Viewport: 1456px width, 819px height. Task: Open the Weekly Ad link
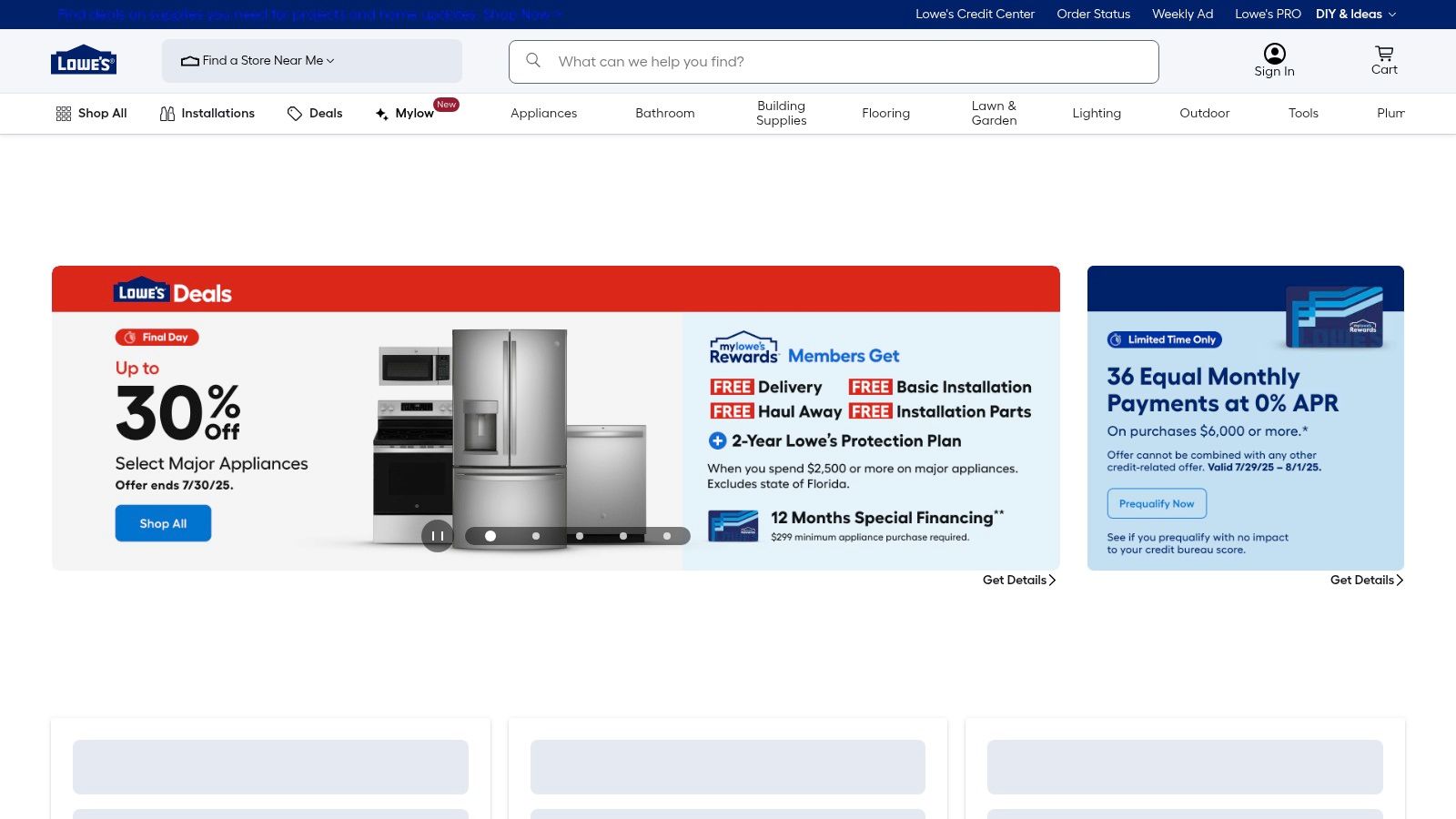click(x=1182, y=14)
